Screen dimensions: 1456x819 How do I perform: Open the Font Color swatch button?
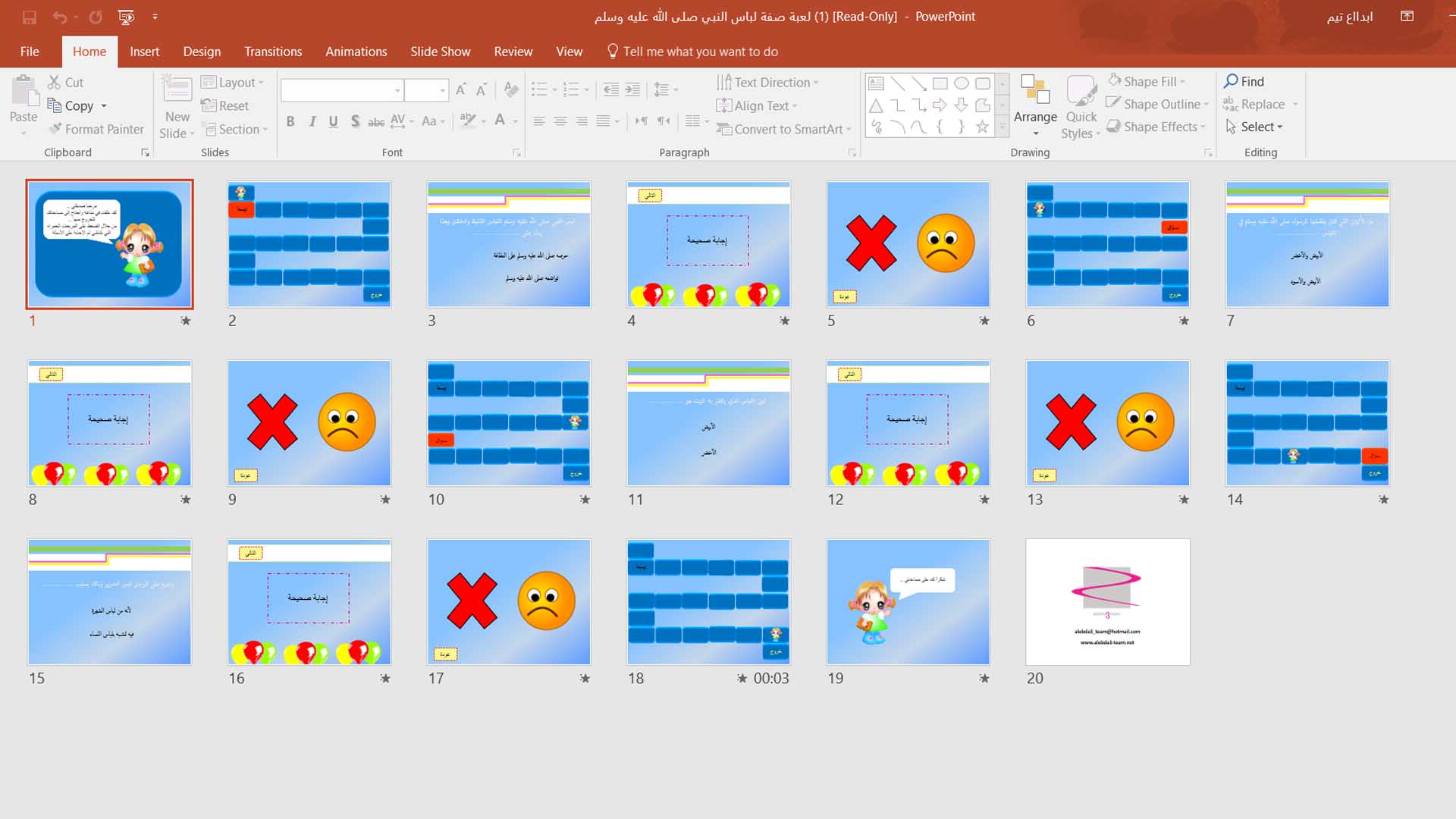pyautogui.click(x=500, y=121)
